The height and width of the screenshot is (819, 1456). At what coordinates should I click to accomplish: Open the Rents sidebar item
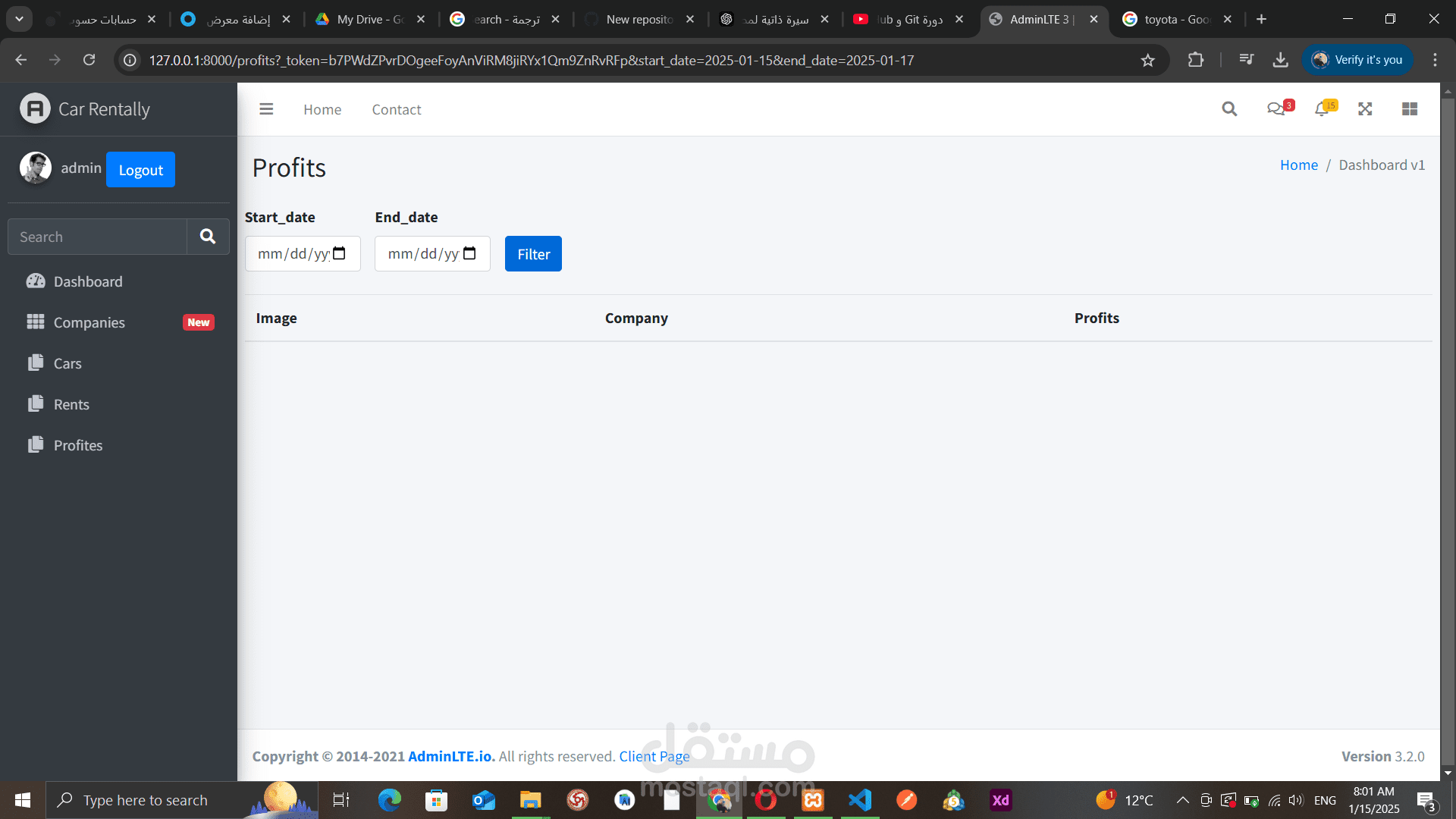(x=71, y=404)
